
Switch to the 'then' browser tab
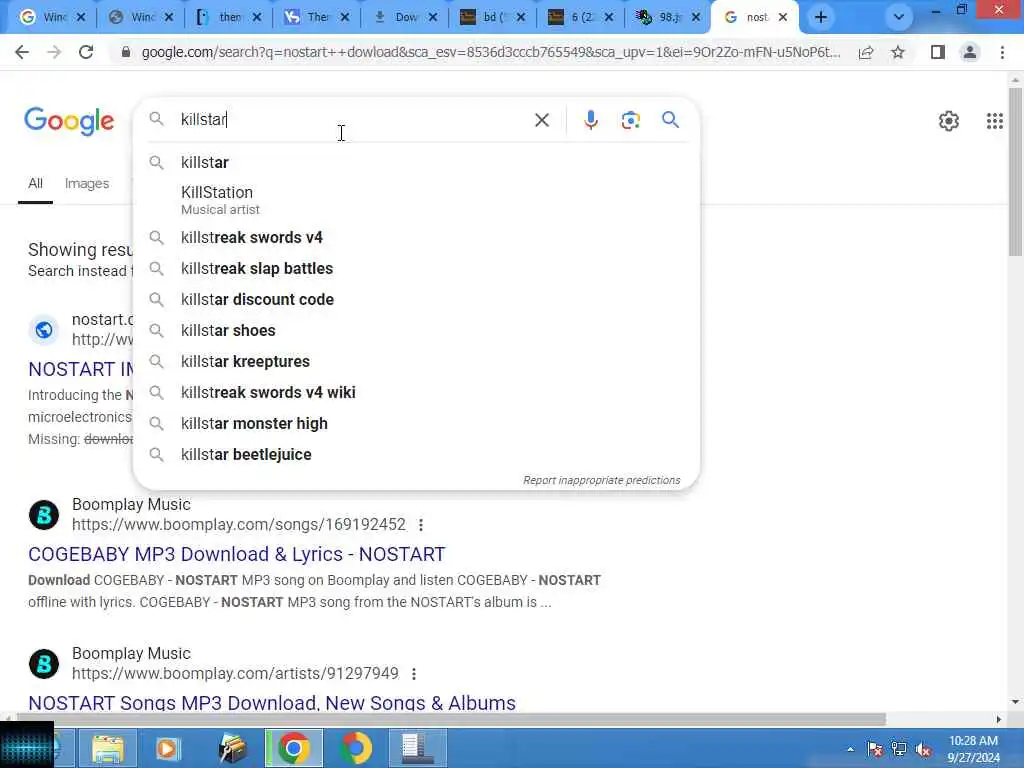coord(230,18)
